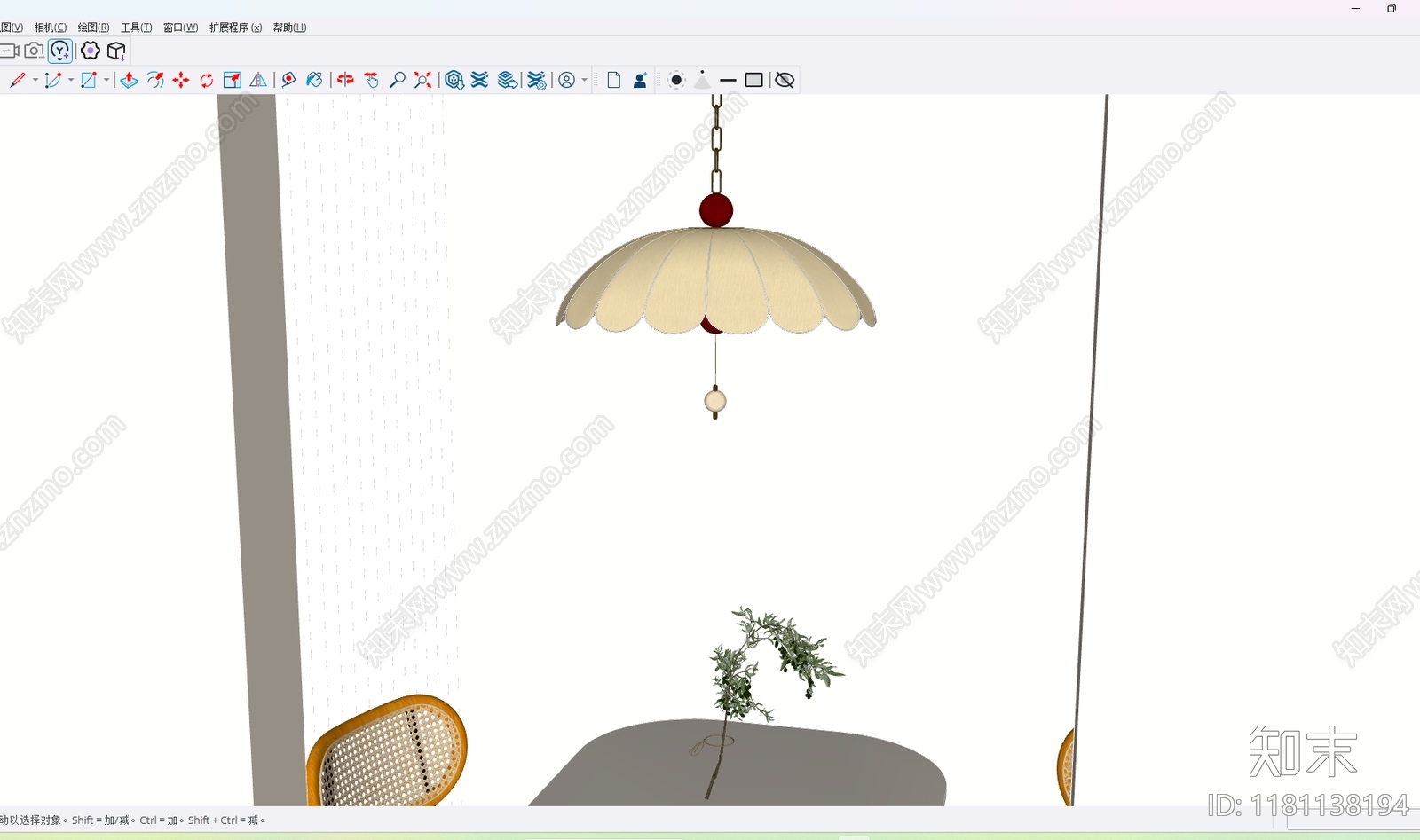Click the user account profile icon

click(x=567, y=80)
